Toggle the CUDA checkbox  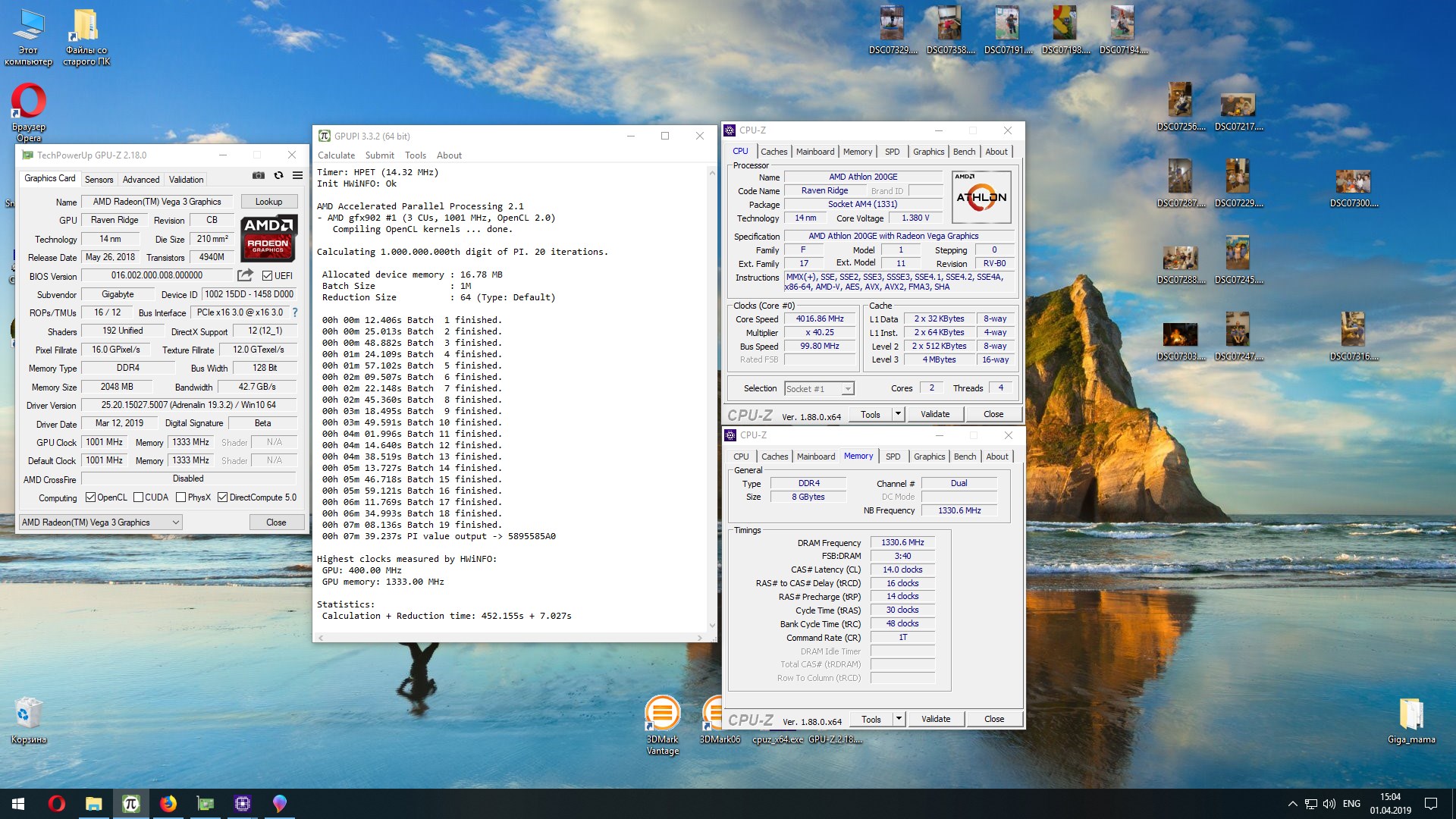tap(138, 497)
